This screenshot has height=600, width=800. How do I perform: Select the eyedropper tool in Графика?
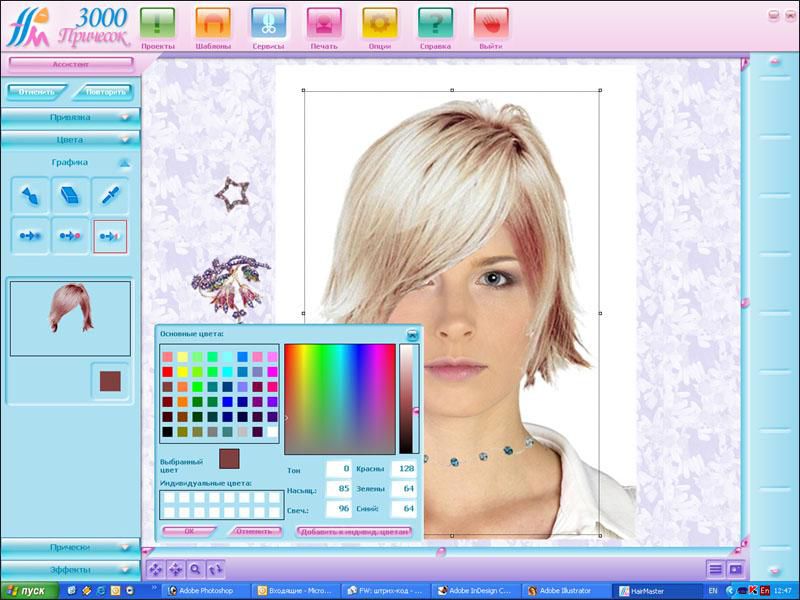tap(109, 196)
